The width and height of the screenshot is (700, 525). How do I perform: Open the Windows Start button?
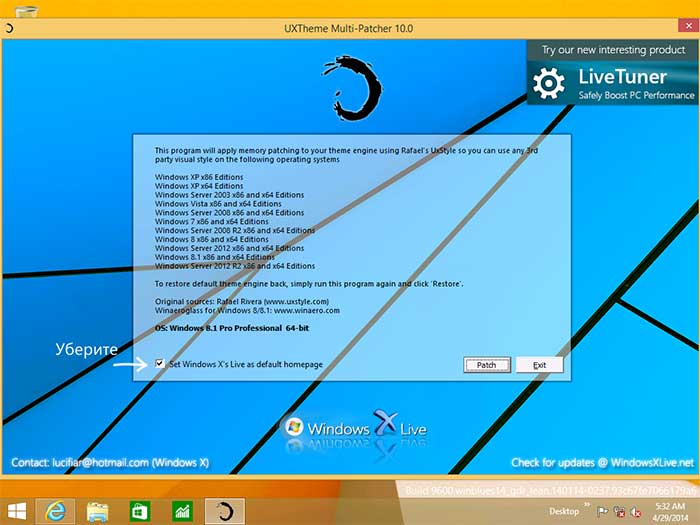(x=17, y=511)
